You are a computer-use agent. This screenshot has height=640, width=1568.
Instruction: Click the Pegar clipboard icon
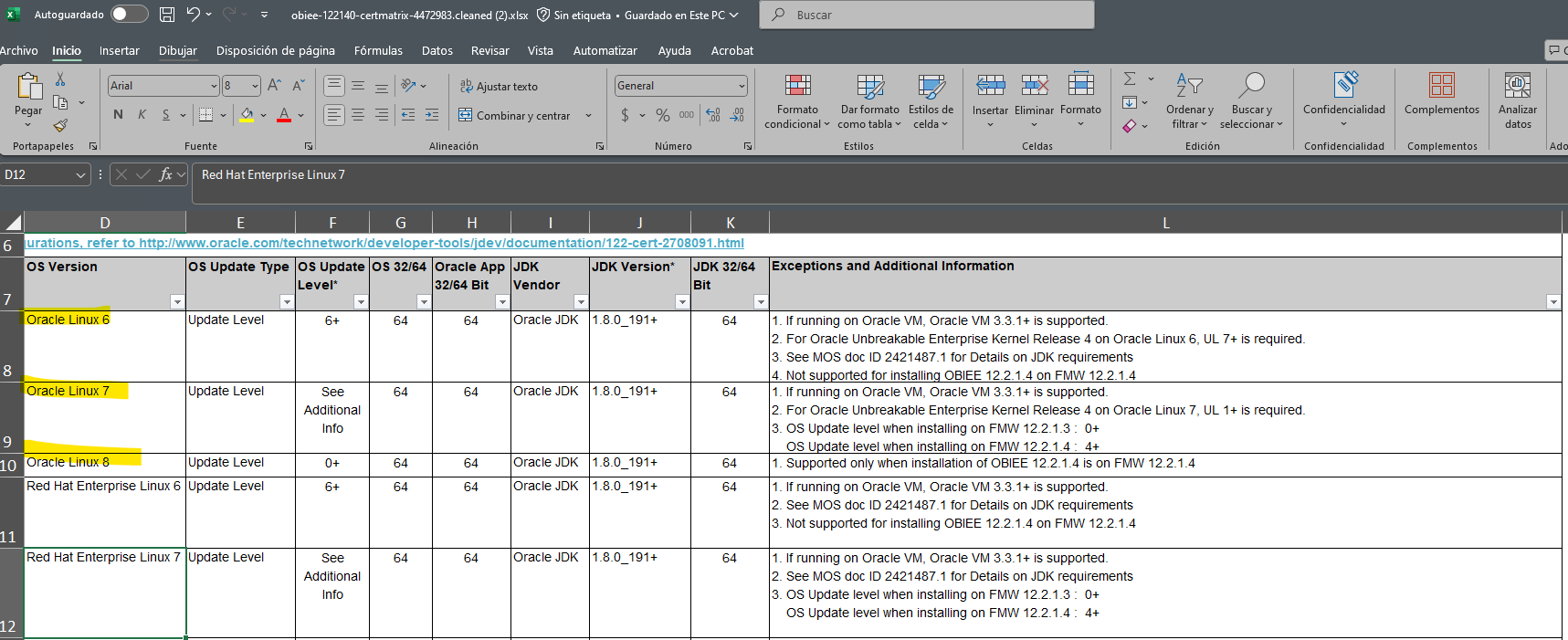coord(29,87)
